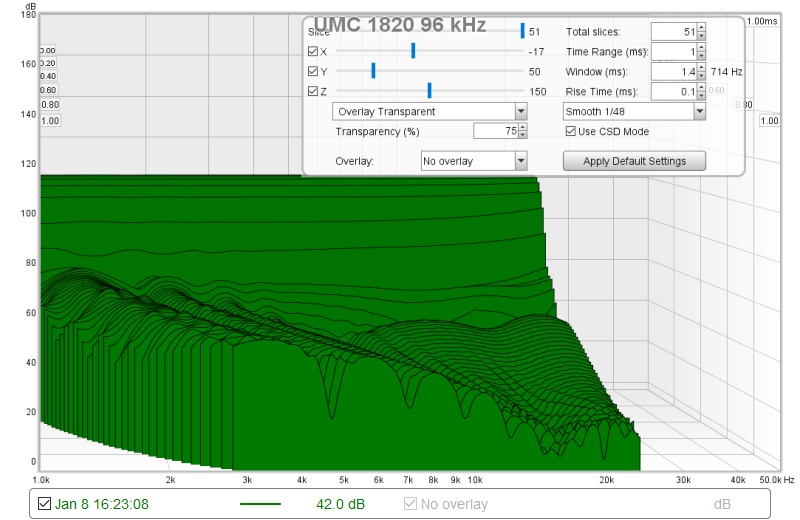Click the Y rotation slider handle
The image size is (800, 520).
pyautogui.click(x=373, y=70)
